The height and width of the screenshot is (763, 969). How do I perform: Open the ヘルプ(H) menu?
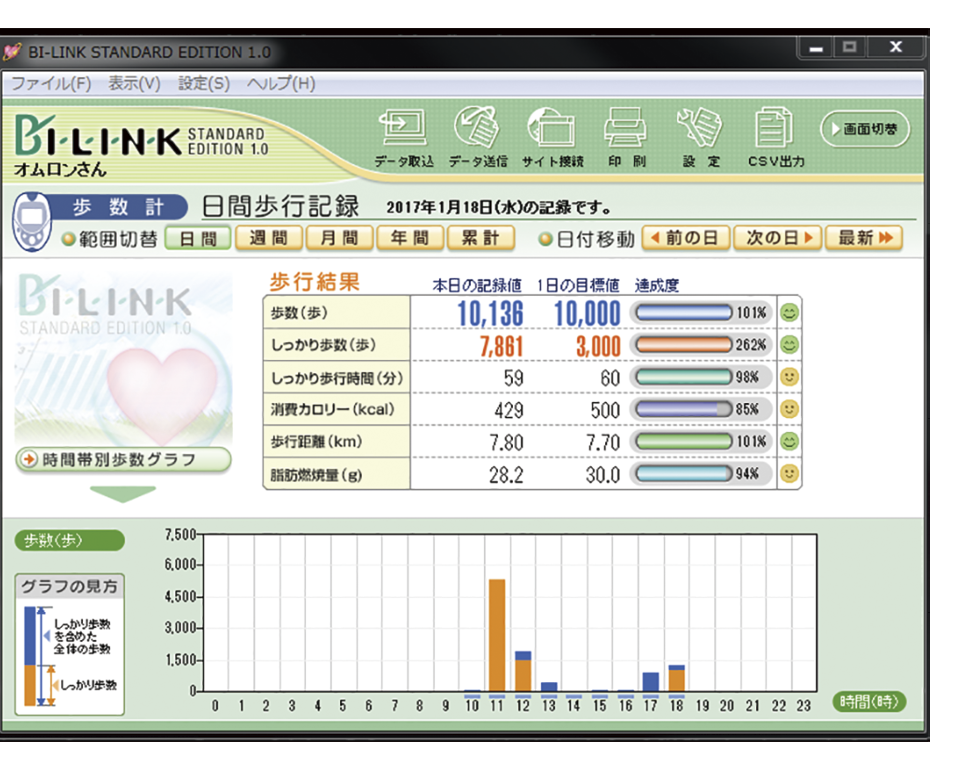[281, 83]
